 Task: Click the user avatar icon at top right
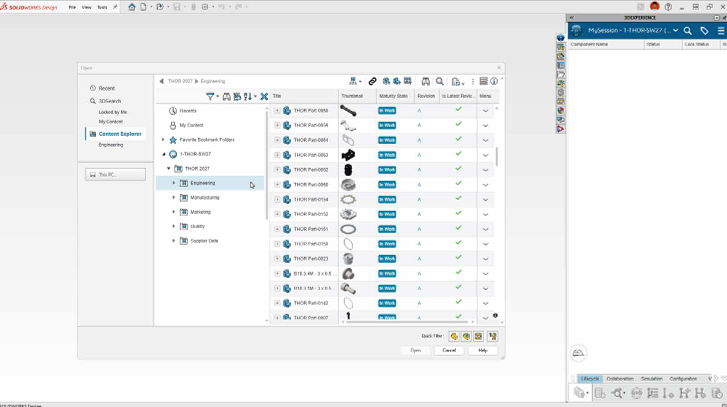655,6
